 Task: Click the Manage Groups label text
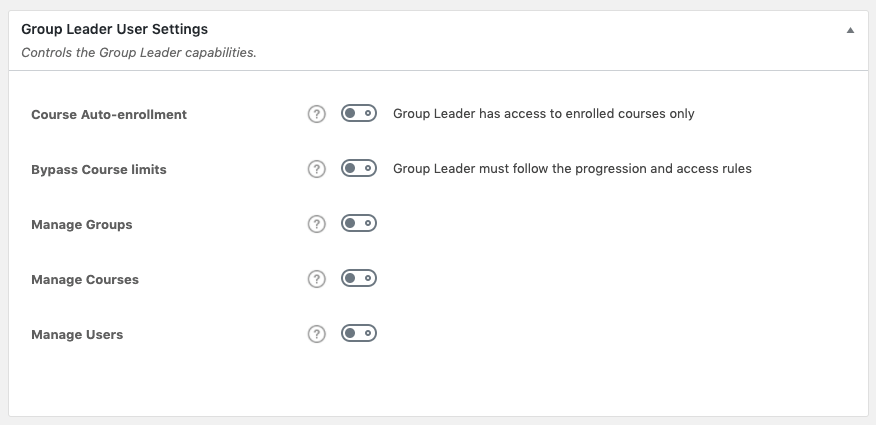click(82, 225)
